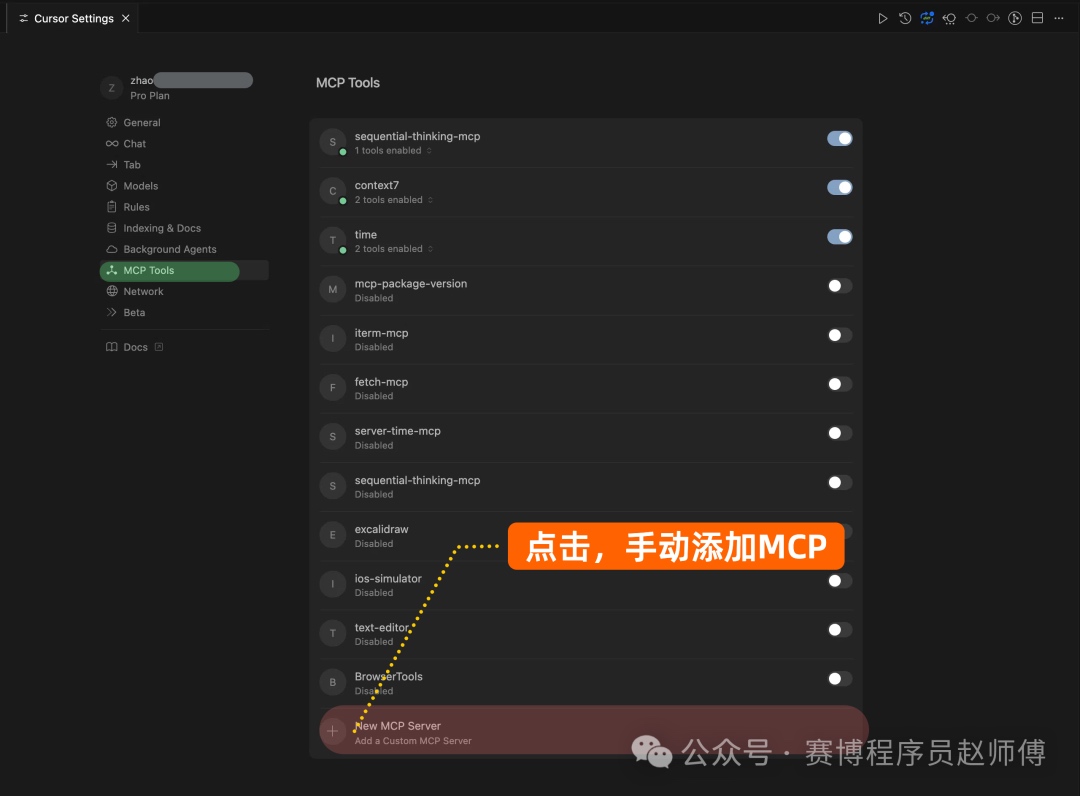
Task: Click the F avatar of fetch-mcp
Action: (333, 388)
